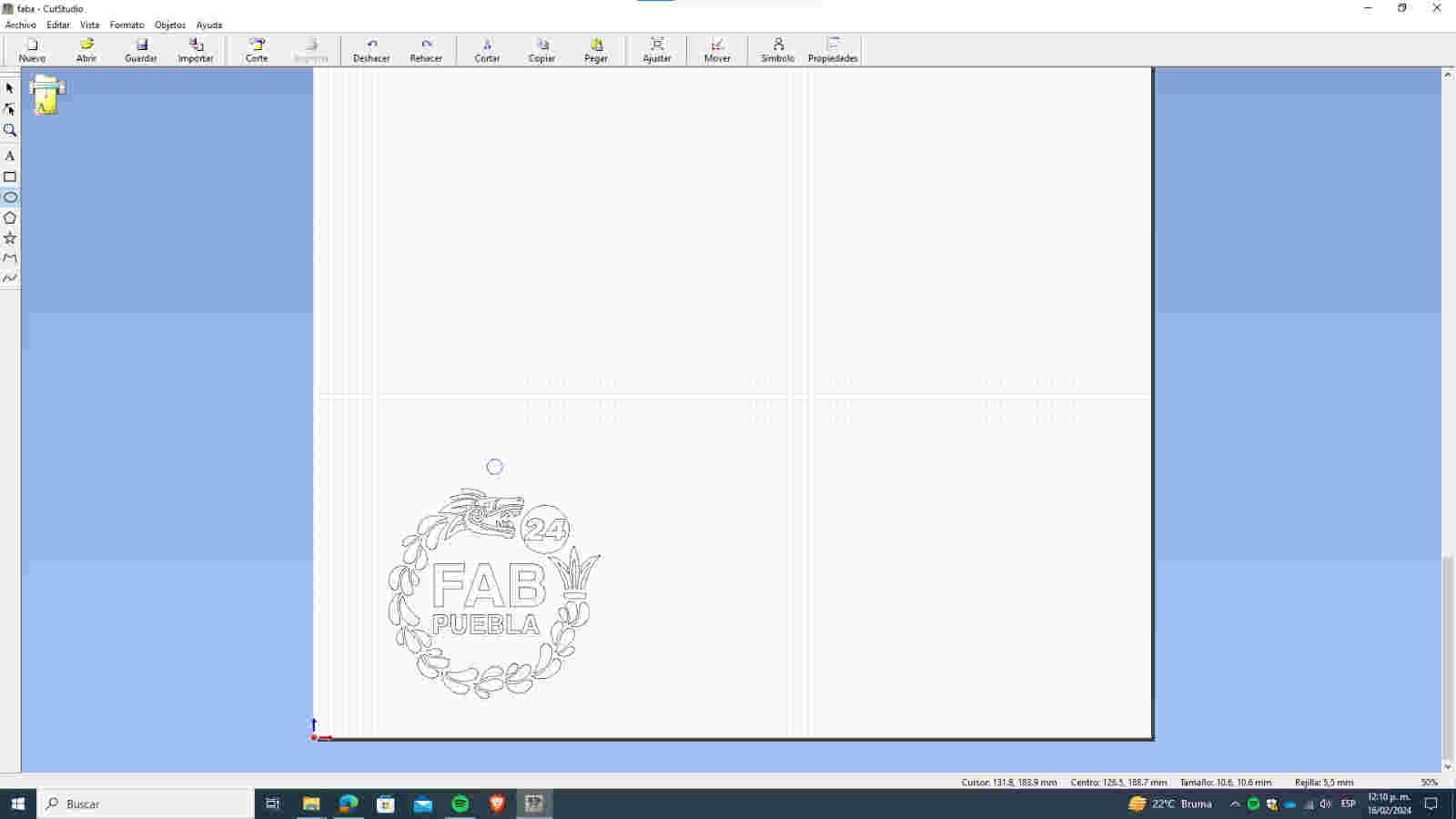Click the ESP language indicator
This screenshot has width=1456, height=819.
1349,804
